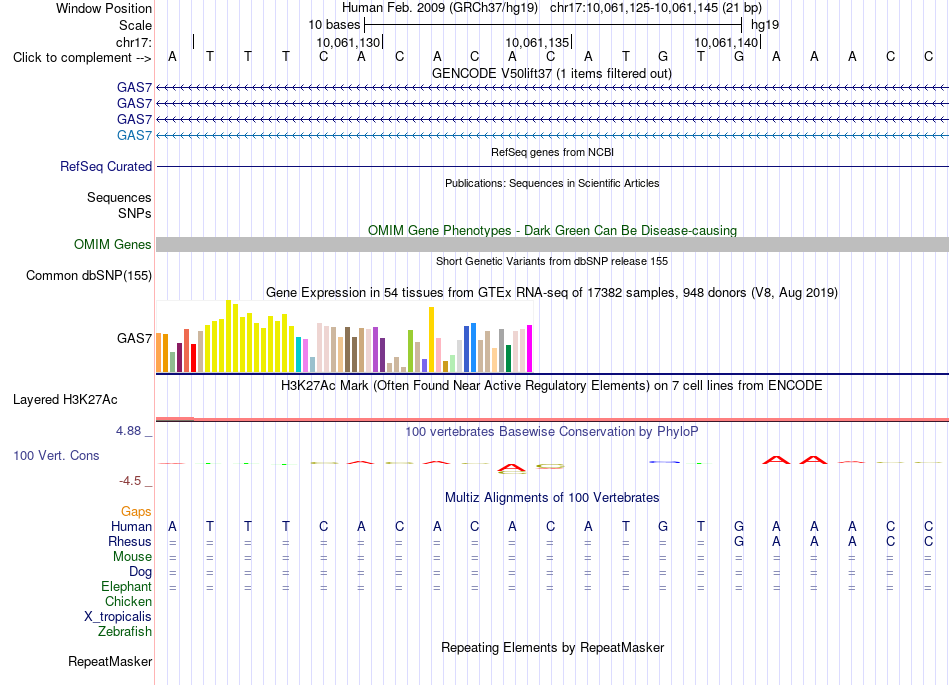Open the GTEx Gene Expression track title
Viewport: 950px width, 685px height.
point(552,293)
